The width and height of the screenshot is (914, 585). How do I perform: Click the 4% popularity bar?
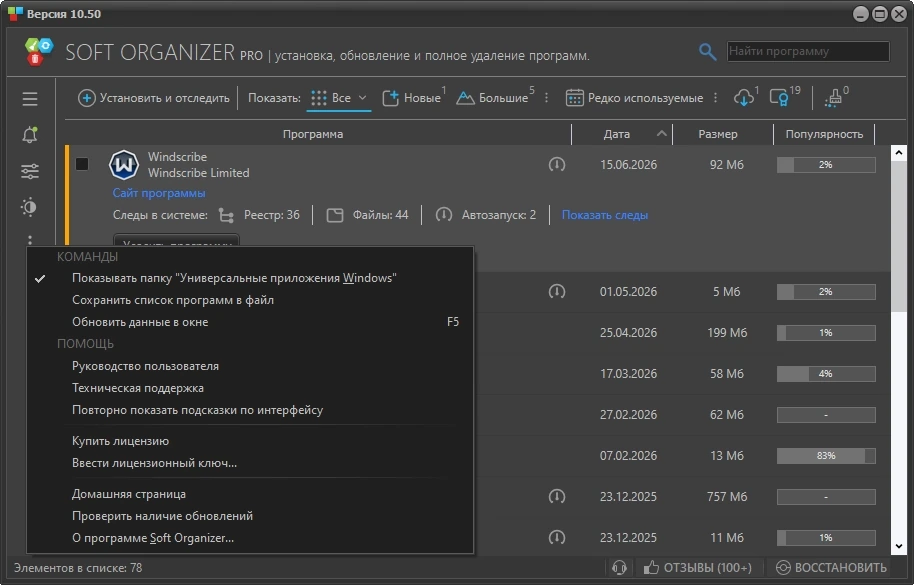(x=826, y=373)
